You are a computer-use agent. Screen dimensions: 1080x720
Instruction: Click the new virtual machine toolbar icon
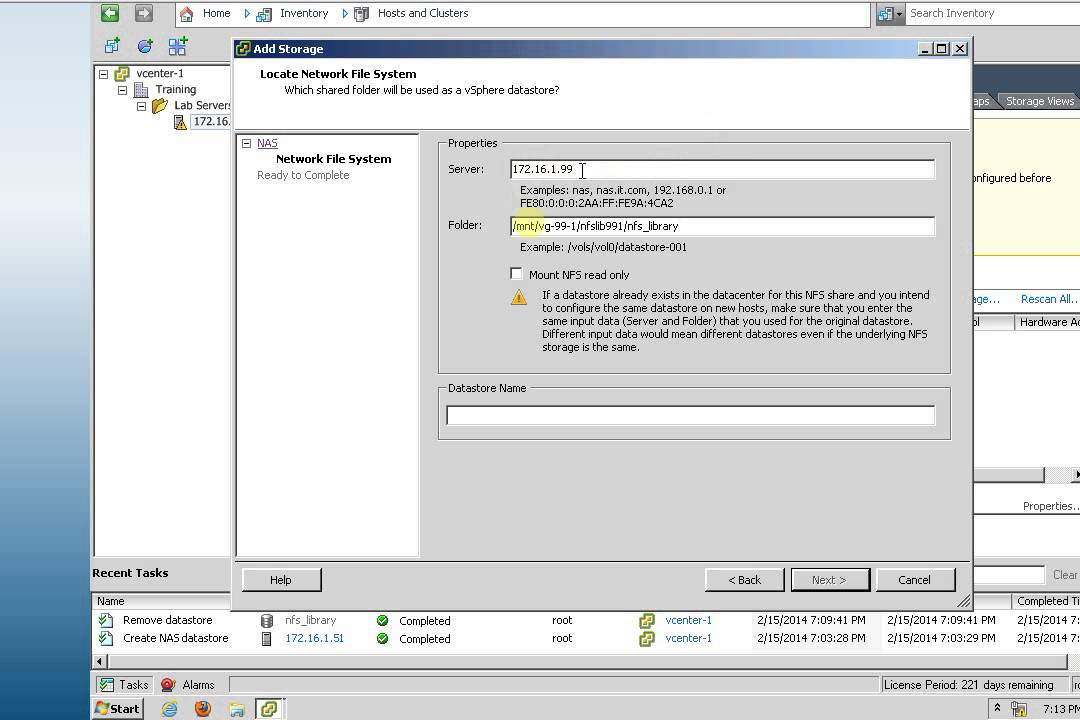coord(112,46)
